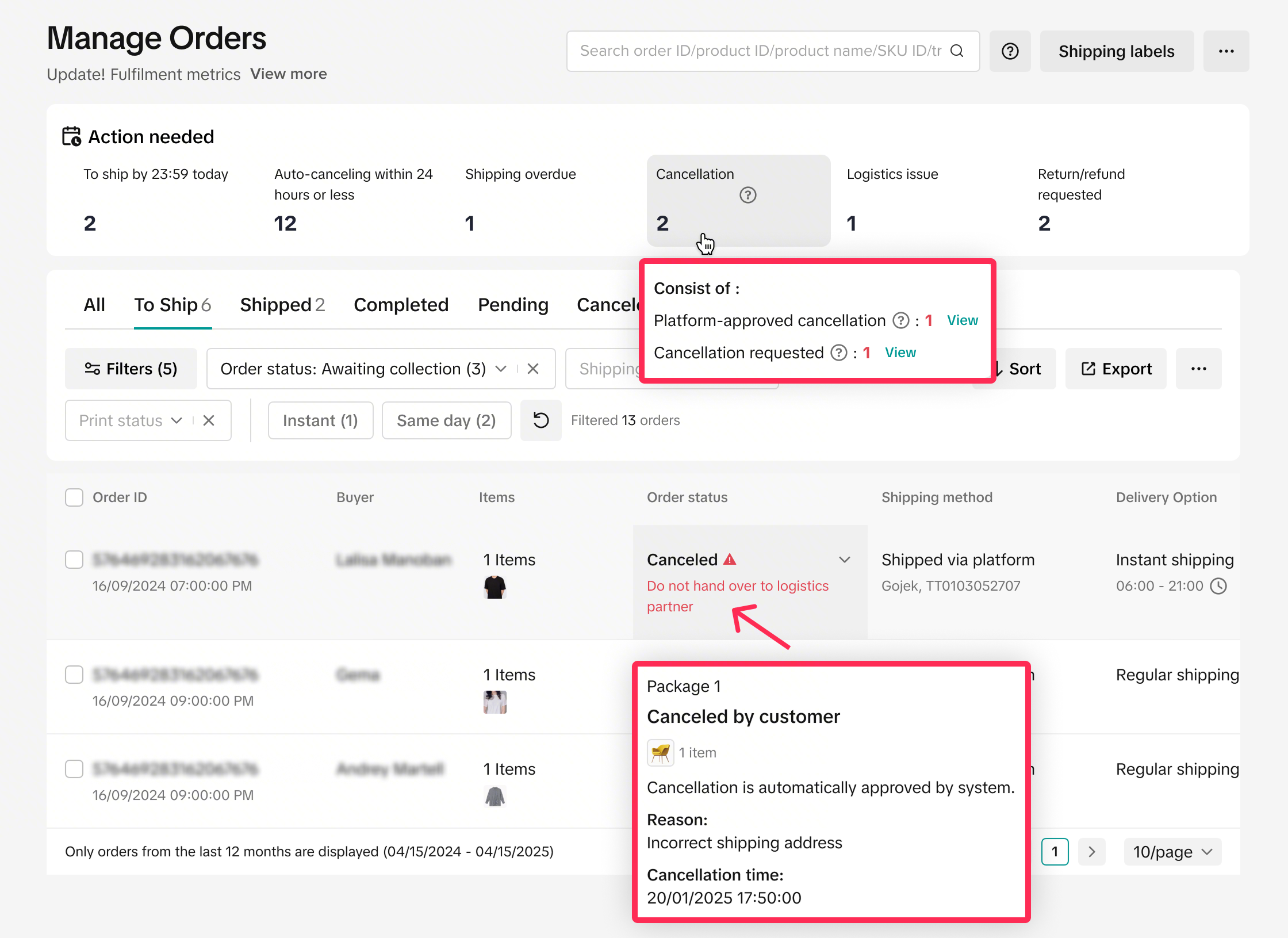The image size is (1288, 938).
Task: Check the third order row checkbox
Action: coord(74,769)
